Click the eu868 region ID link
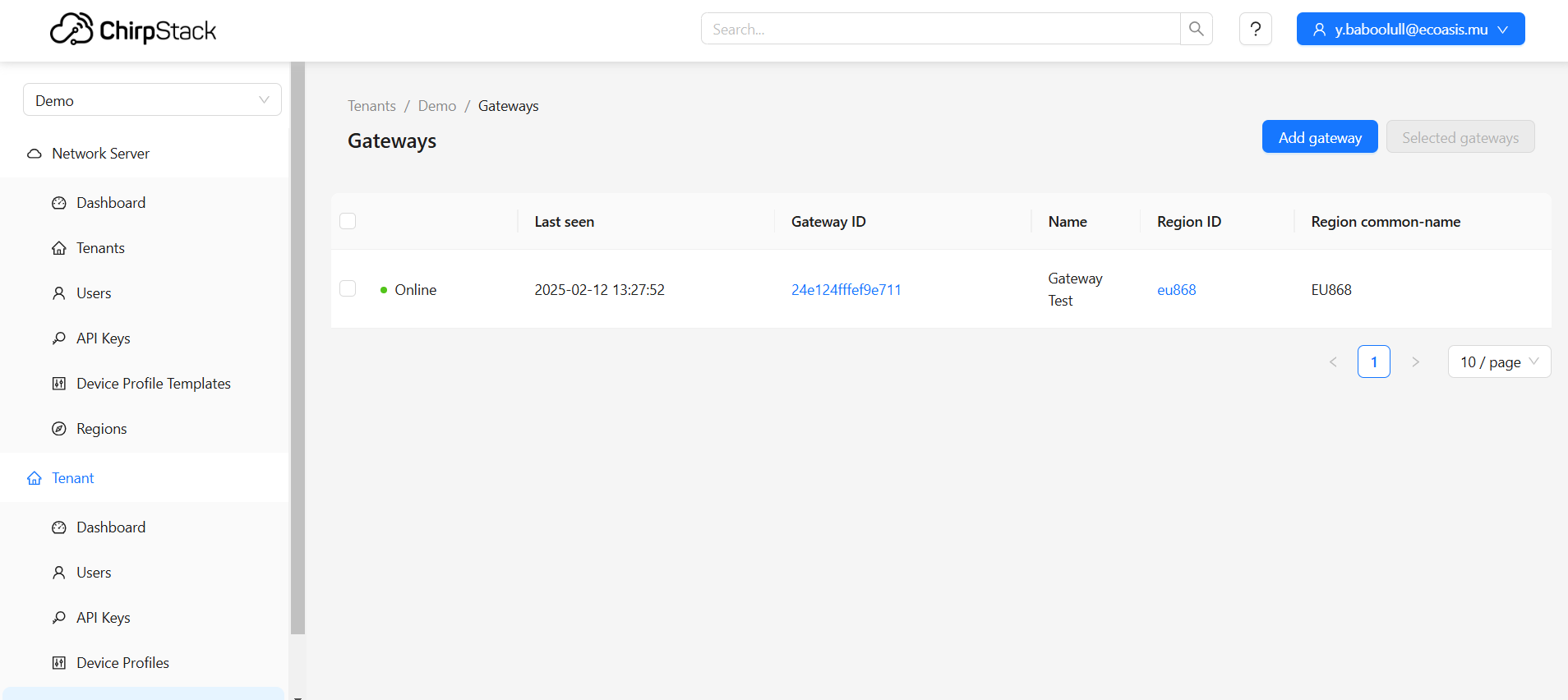1568x700 pixels. (1176, 289)
